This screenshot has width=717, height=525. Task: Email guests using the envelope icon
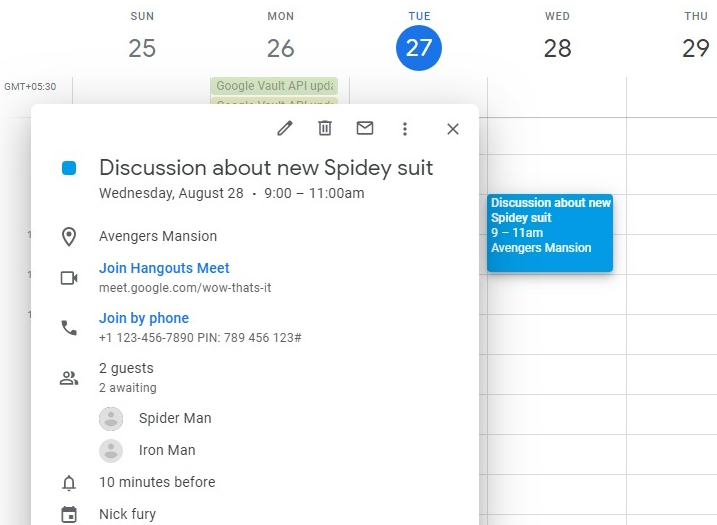(365, 128)
